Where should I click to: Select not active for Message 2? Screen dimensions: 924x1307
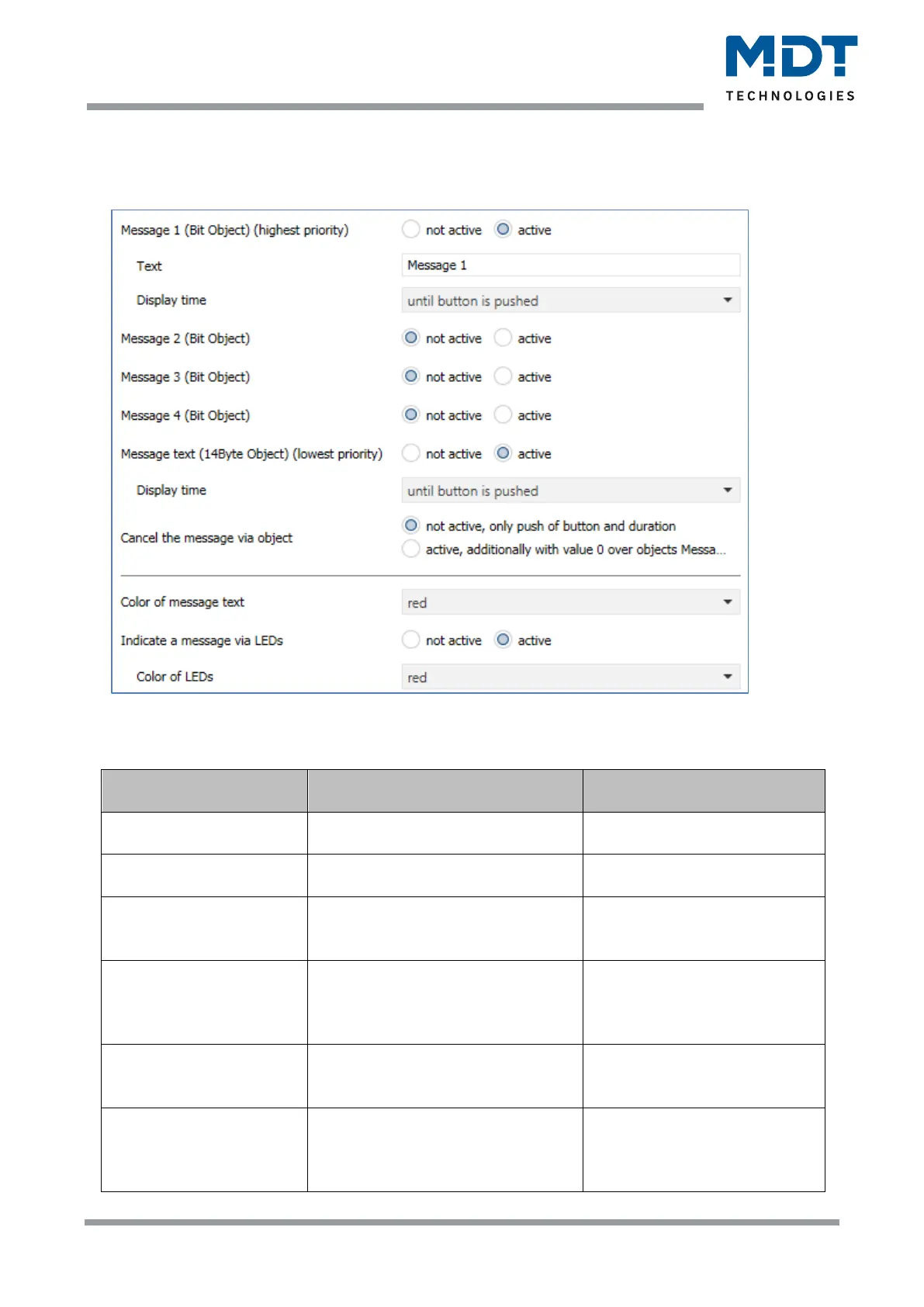pyautogui.click(x=411, y=338)
